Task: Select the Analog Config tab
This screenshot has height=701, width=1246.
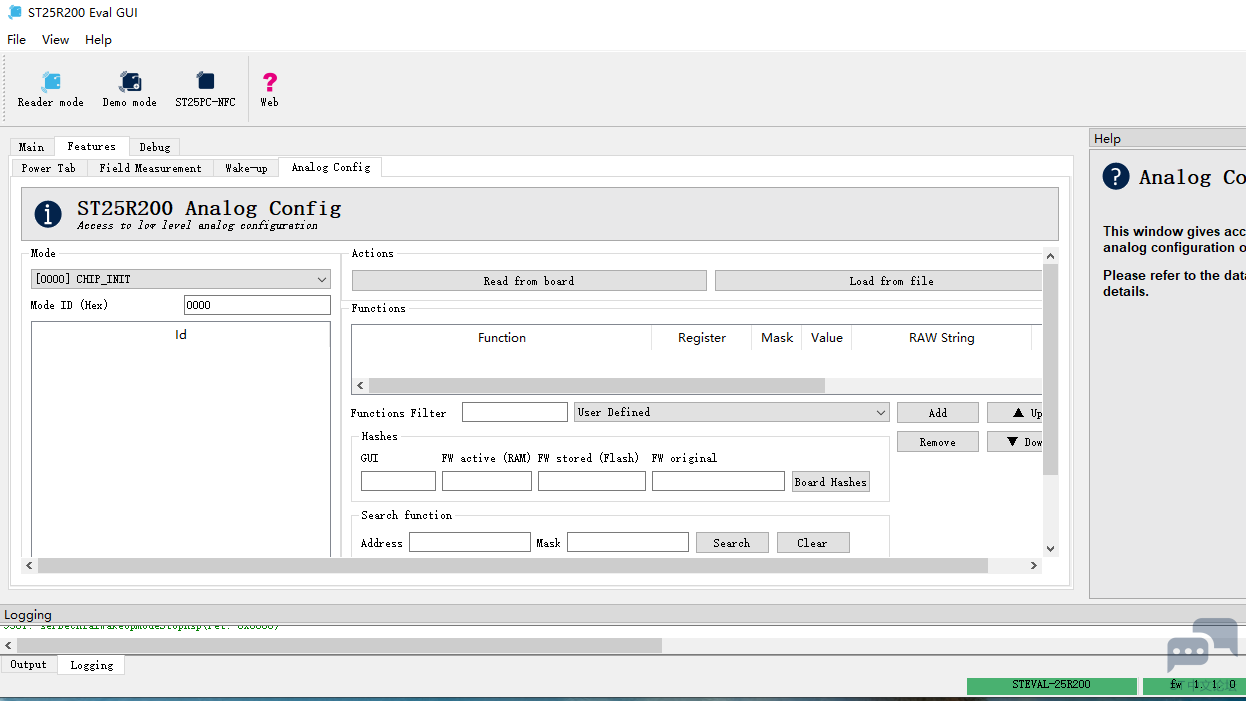Action: coord(331,167)
